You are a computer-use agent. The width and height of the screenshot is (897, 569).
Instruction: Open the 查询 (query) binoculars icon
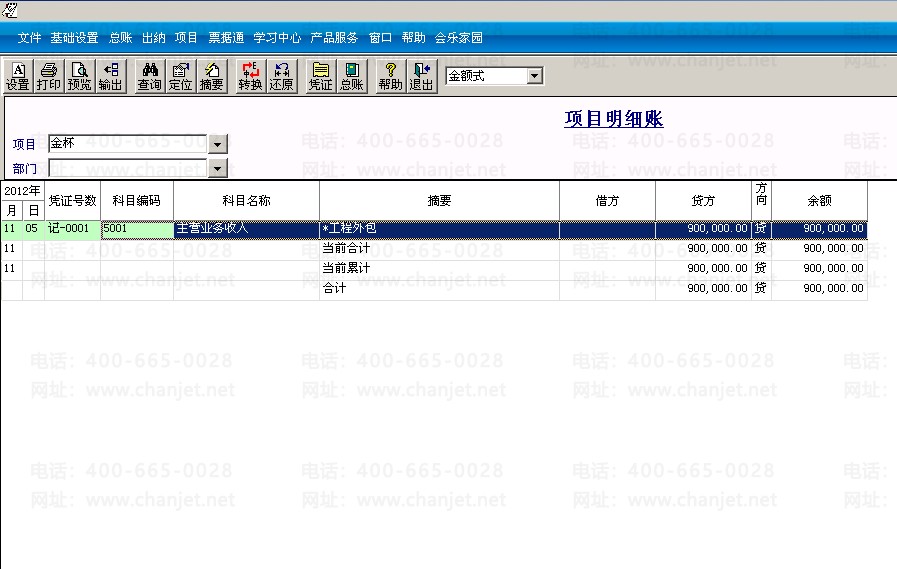tap(149, 76)
